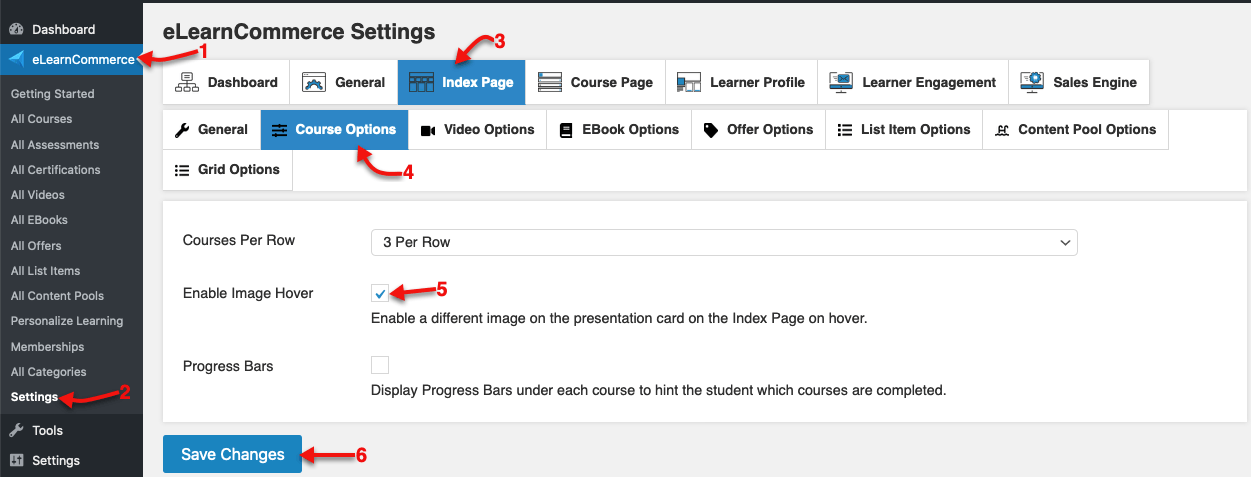Click the eLearnCommerce Settings heading

tap(299, 32)
